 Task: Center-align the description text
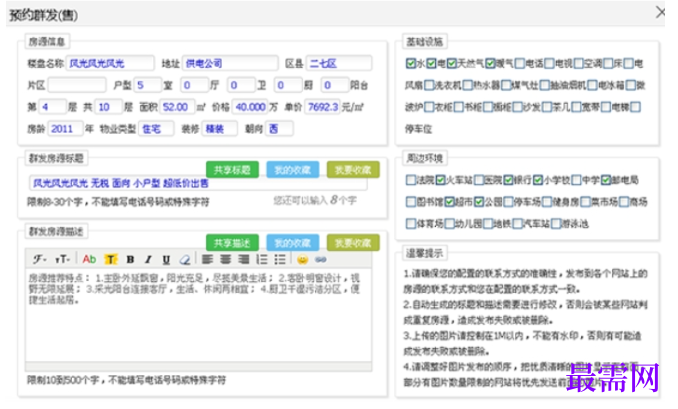225,259
